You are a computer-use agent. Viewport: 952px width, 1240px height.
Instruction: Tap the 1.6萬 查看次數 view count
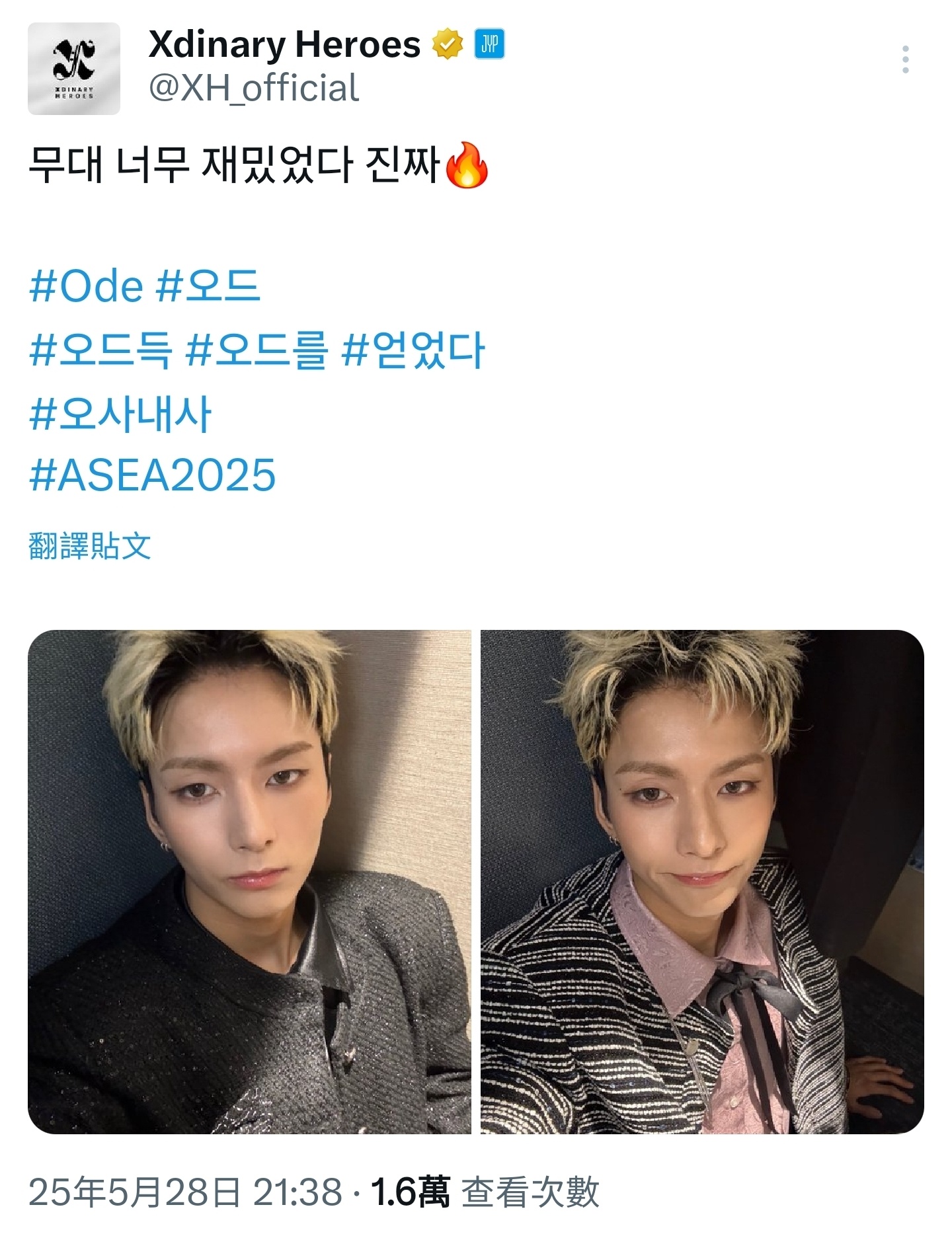(x=485, y=1192)
